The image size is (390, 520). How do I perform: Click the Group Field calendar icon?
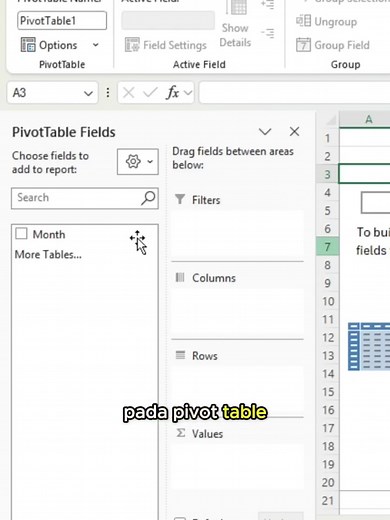303,45
